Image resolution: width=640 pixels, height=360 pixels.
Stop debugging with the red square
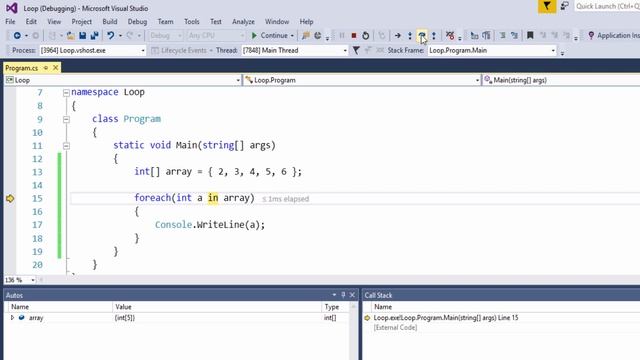point(354,36)
